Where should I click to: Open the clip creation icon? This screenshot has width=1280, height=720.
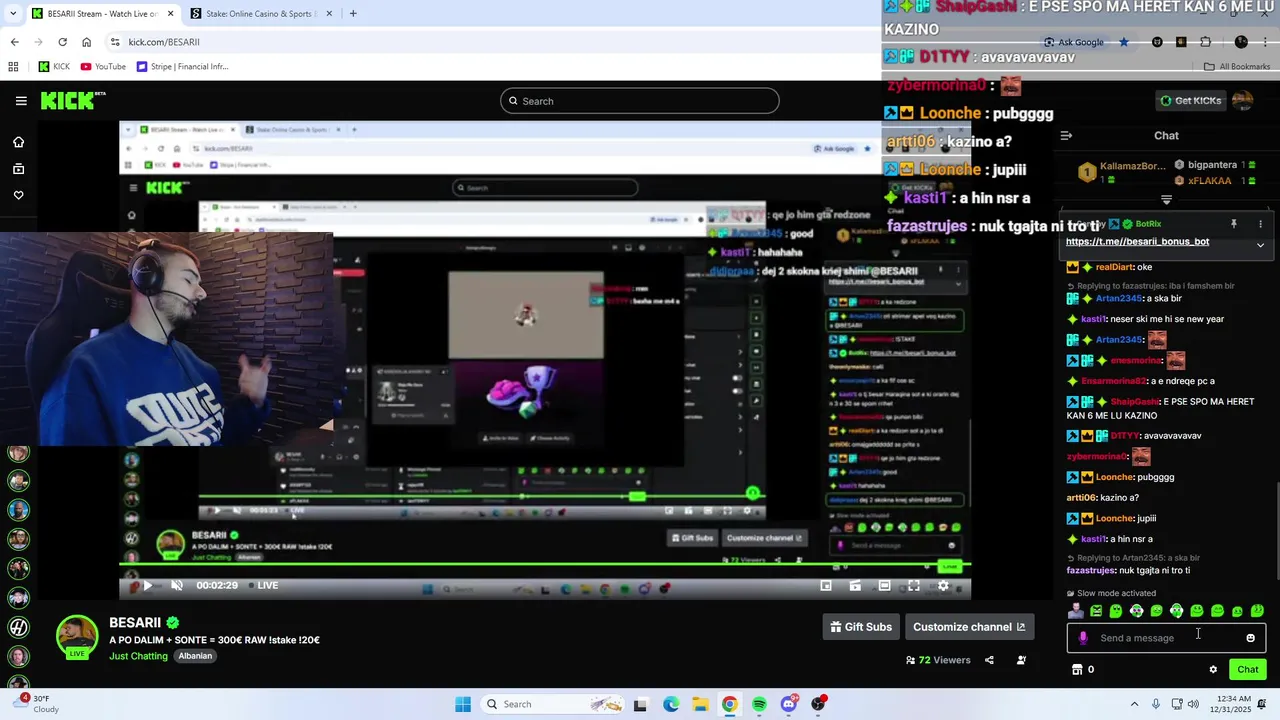click(855, 586)
